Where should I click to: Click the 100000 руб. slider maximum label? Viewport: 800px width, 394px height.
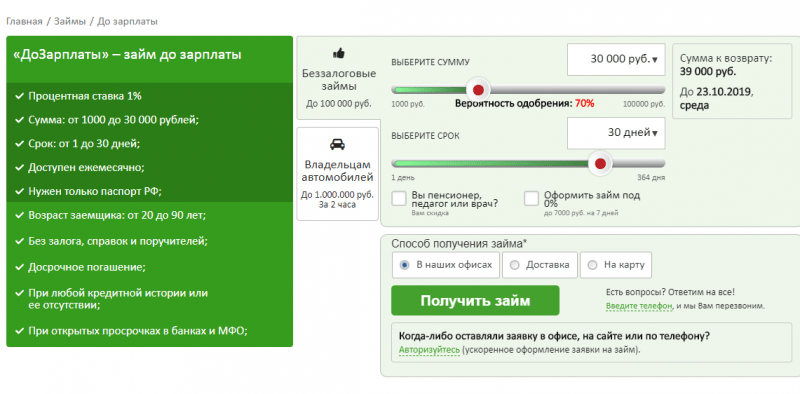pos(644,104)
